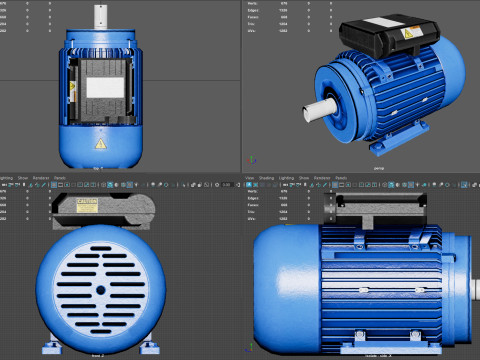Toggle resolution gate in front view panel toolbar
The width and height of the screenshot is (480, 360).
(x=67, y=184)
